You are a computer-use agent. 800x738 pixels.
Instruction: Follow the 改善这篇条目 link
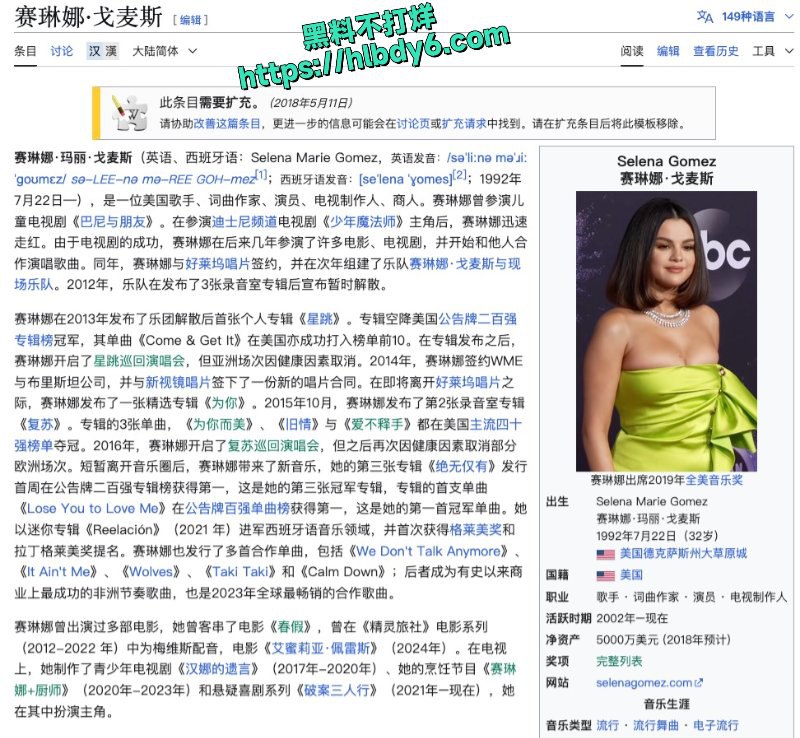pos(227,124)
